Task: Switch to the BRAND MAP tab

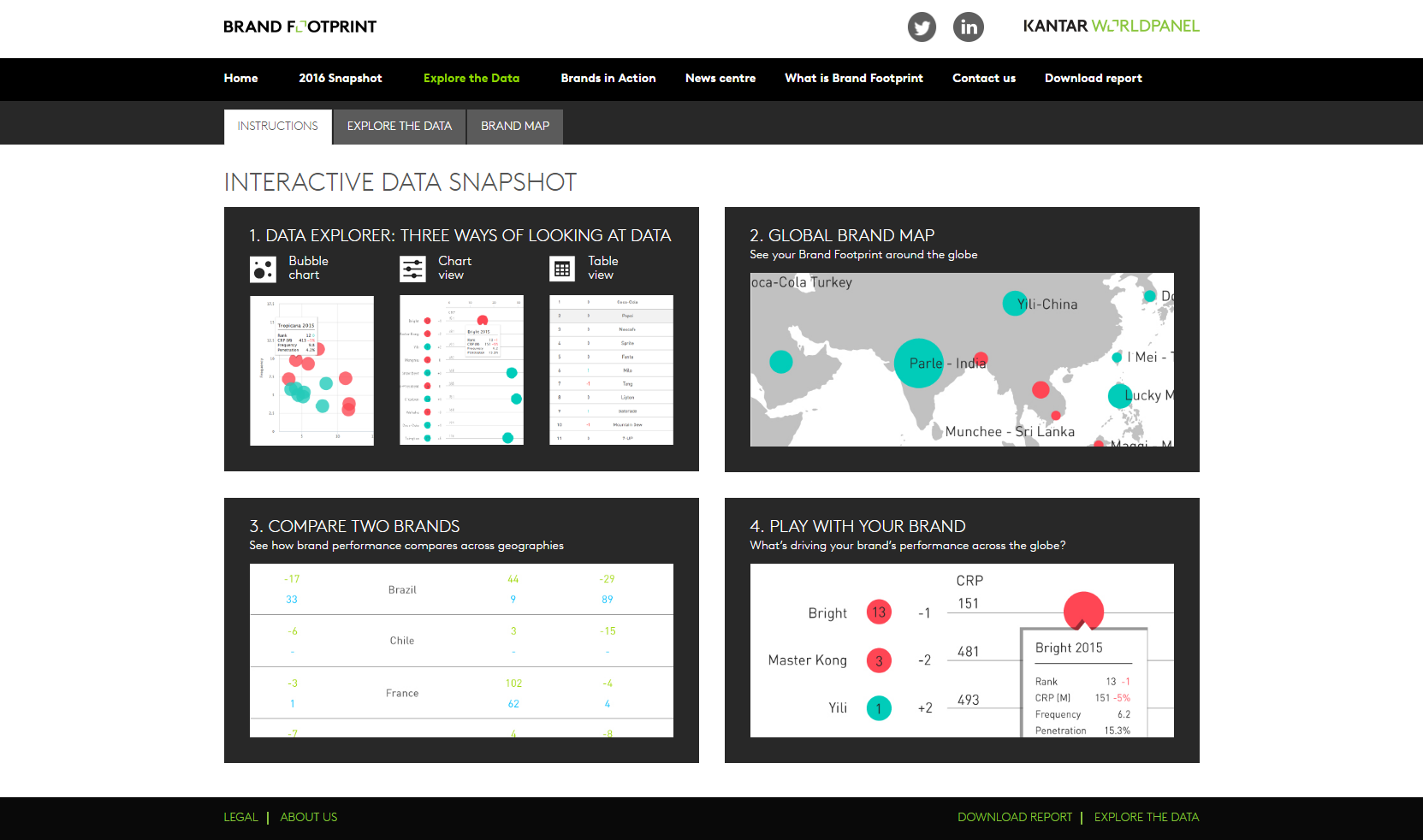Action: pyautogui.click(x=515, y=127)
